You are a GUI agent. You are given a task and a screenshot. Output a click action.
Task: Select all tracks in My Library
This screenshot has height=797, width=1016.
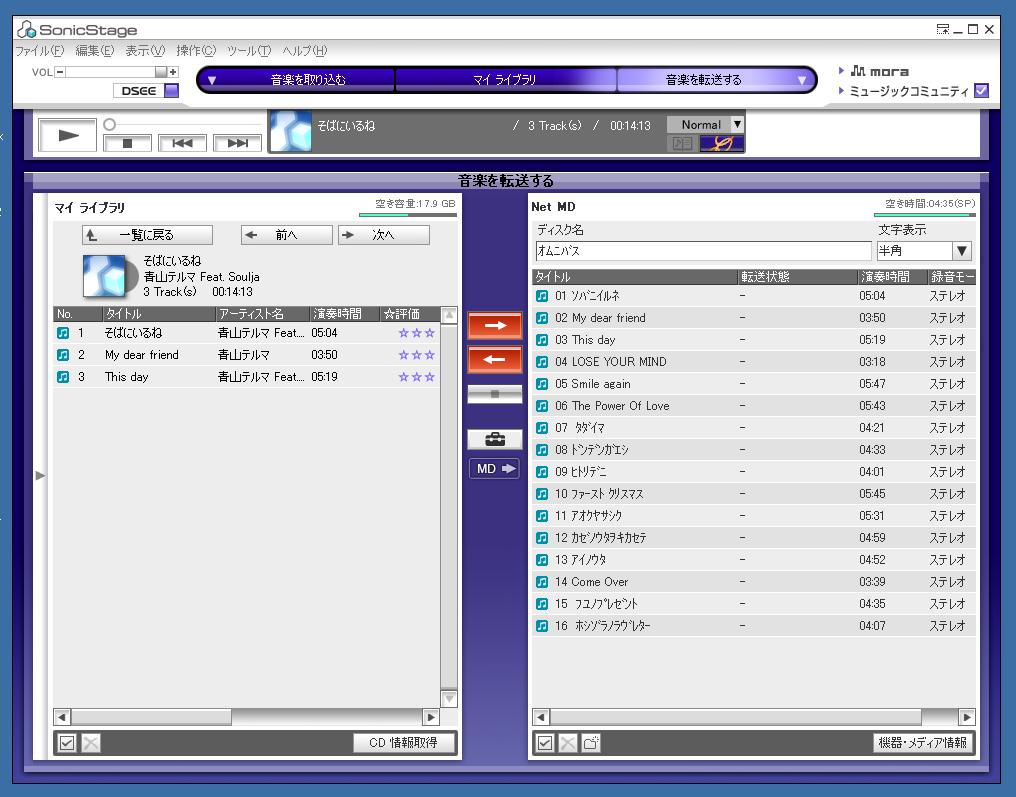tap(67, 743)
